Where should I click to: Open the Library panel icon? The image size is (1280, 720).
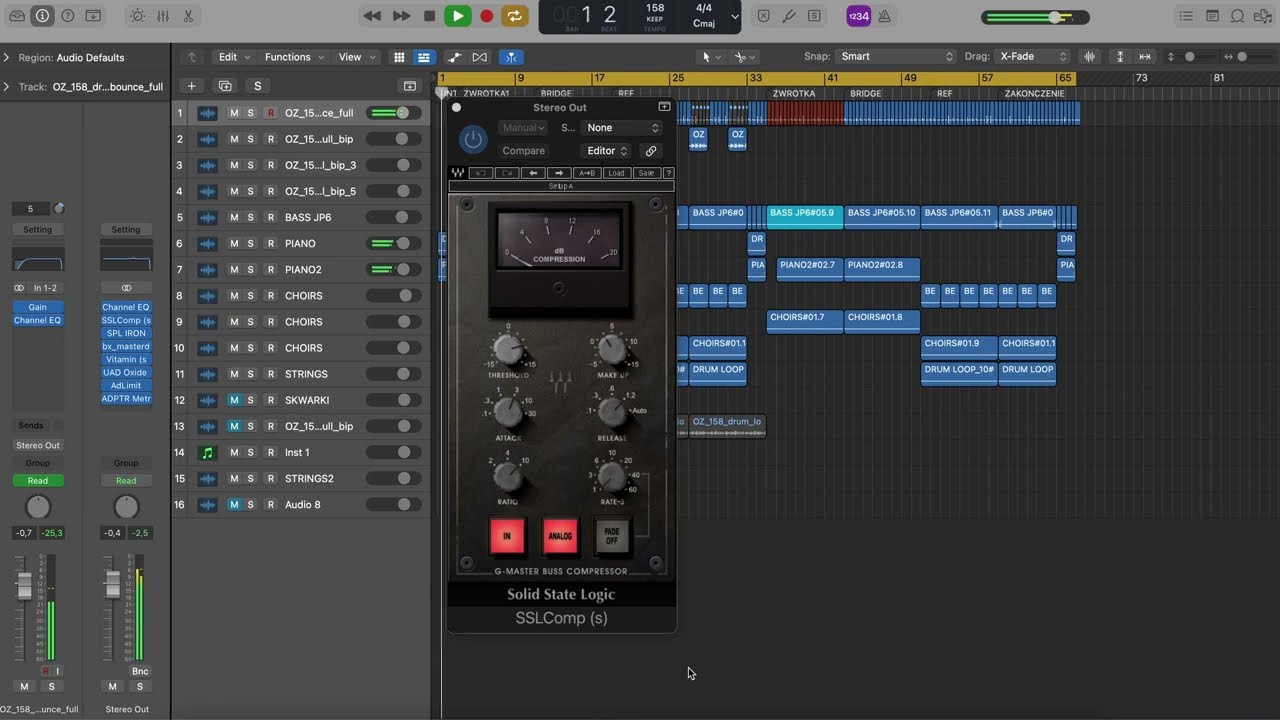17,16
